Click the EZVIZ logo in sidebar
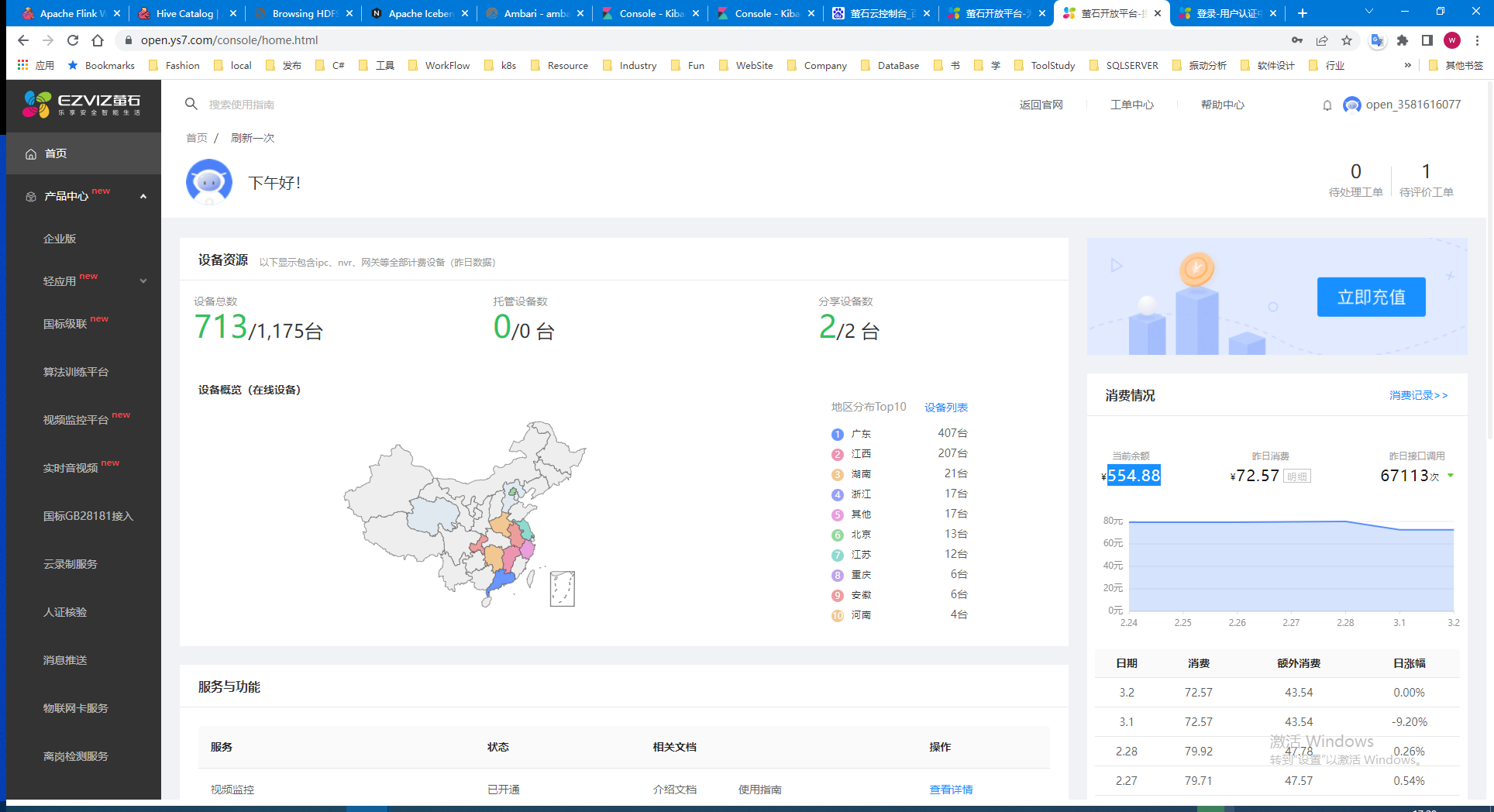The image size is (1494, 812). [82, 104]
